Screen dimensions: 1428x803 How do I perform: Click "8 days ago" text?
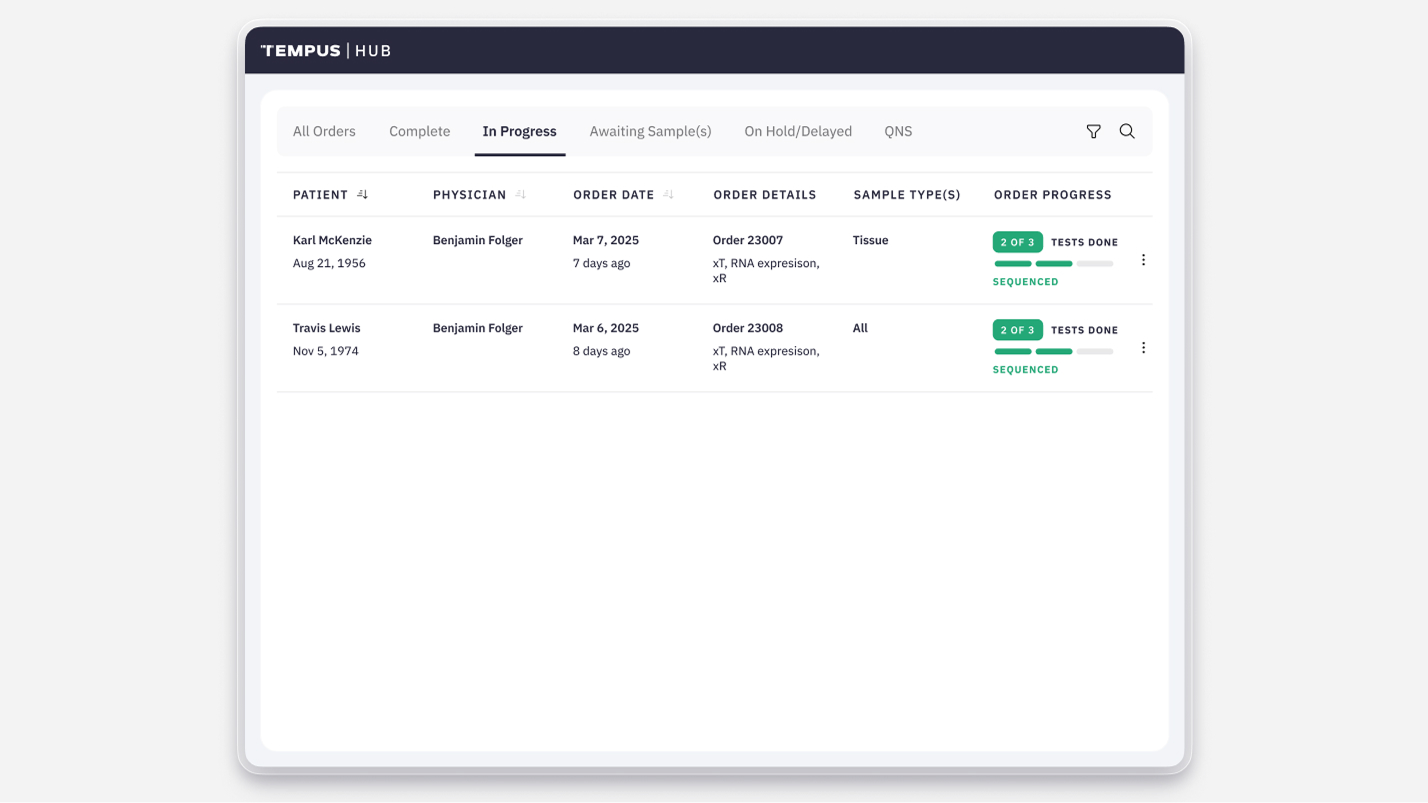click(601, 352)
